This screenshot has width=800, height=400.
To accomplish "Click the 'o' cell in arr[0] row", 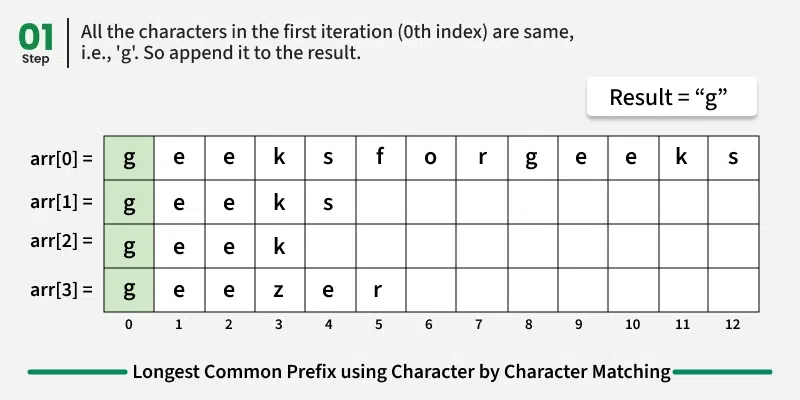I will click(430, 158).
